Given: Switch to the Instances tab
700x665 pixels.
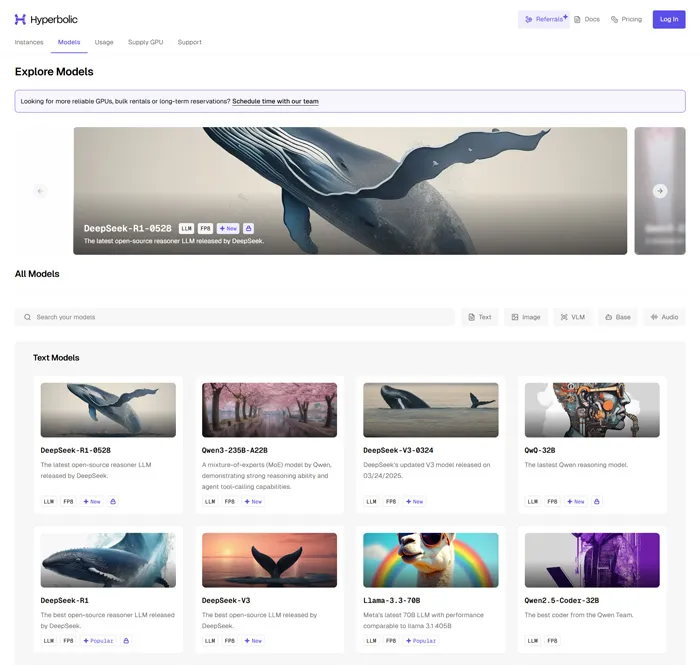Looking at the screenshot, I should pos(29,42).
